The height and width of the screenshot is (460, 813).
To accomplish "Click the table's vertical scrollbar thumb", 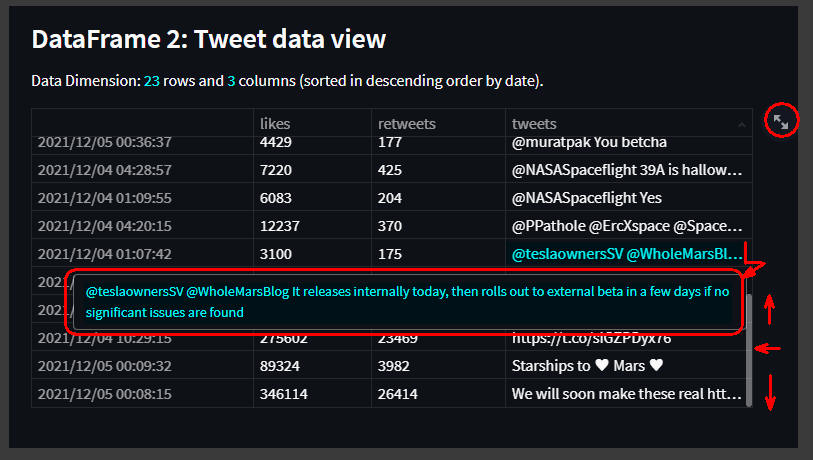I will coord(749,350).
